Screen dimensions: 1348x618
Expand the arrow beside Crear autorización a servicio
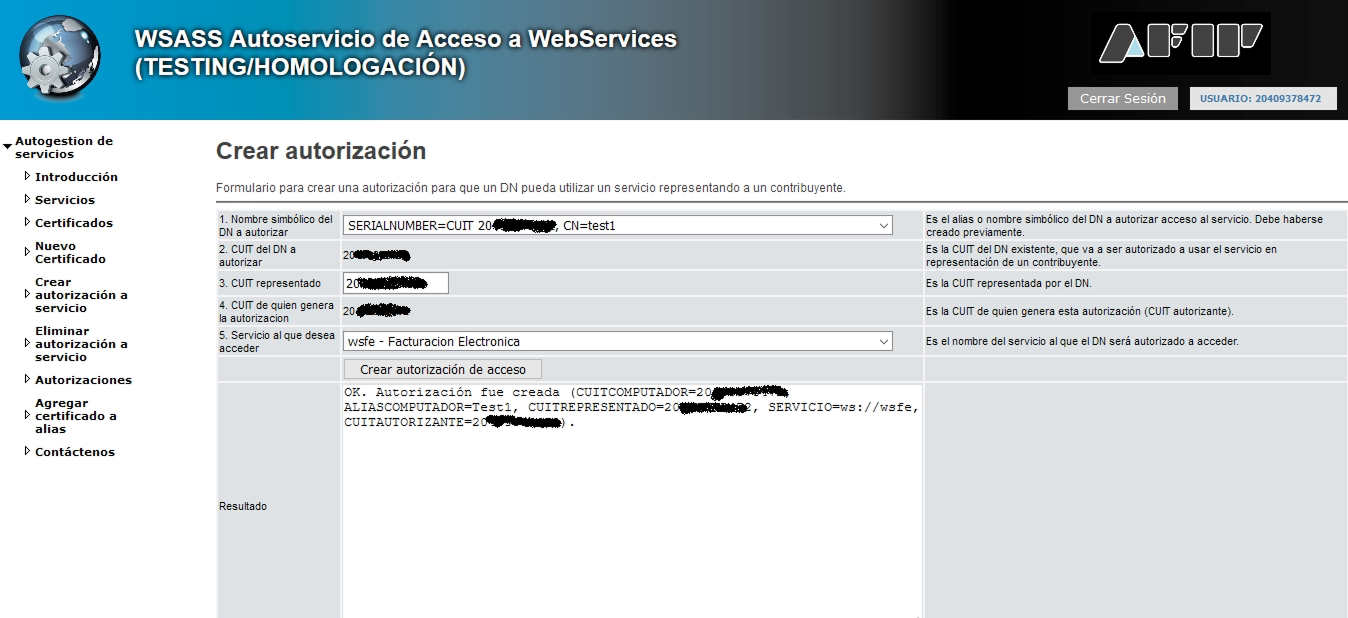click(x=27, y=295)
